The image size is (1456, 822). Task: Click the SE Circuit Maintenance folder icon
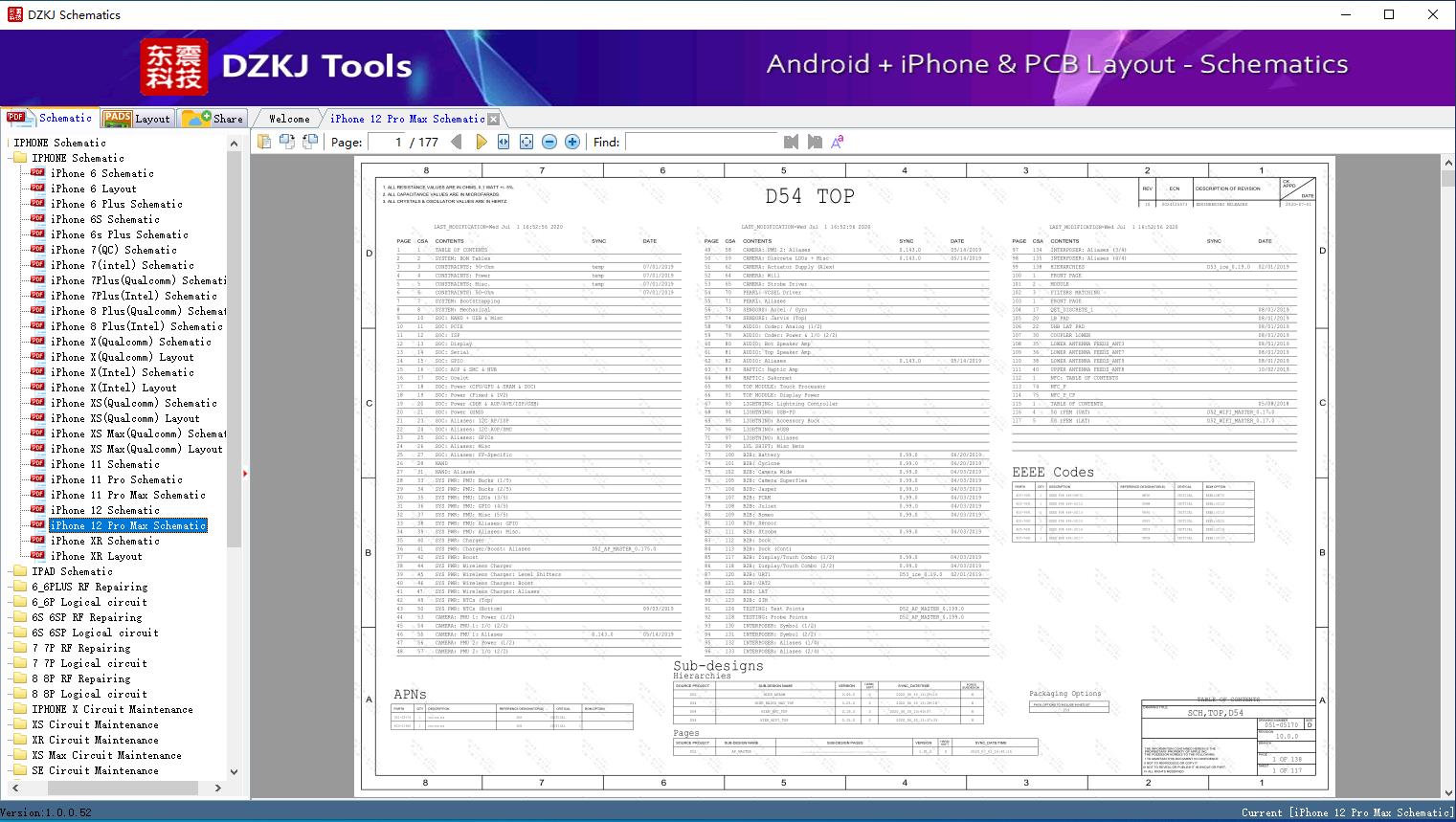(20, 770)
